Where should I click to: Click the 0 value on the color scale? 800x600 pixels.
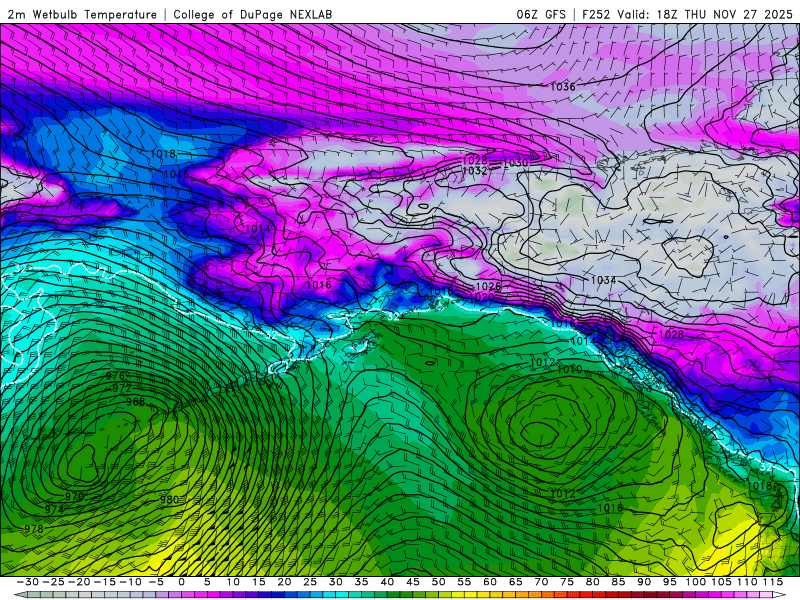(x=182, y=582)
